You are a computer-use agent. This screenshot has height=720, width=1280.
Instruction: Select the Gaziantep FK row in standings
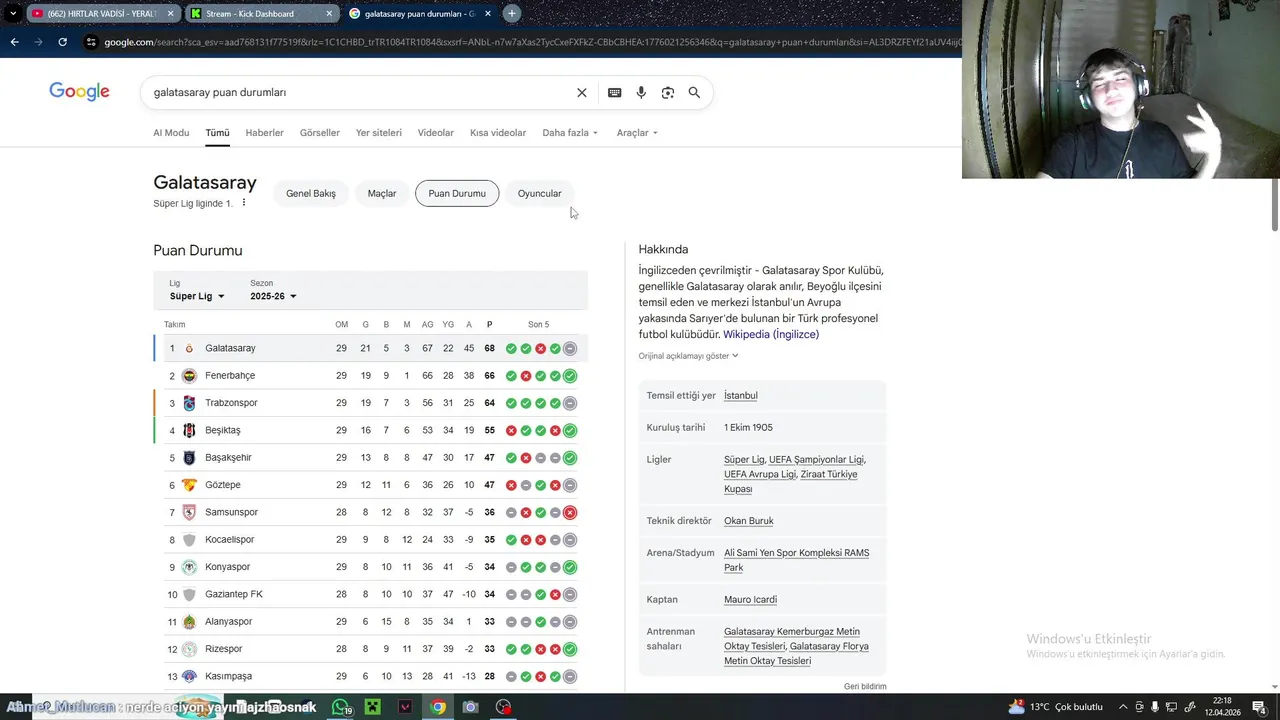click(371, 594)
